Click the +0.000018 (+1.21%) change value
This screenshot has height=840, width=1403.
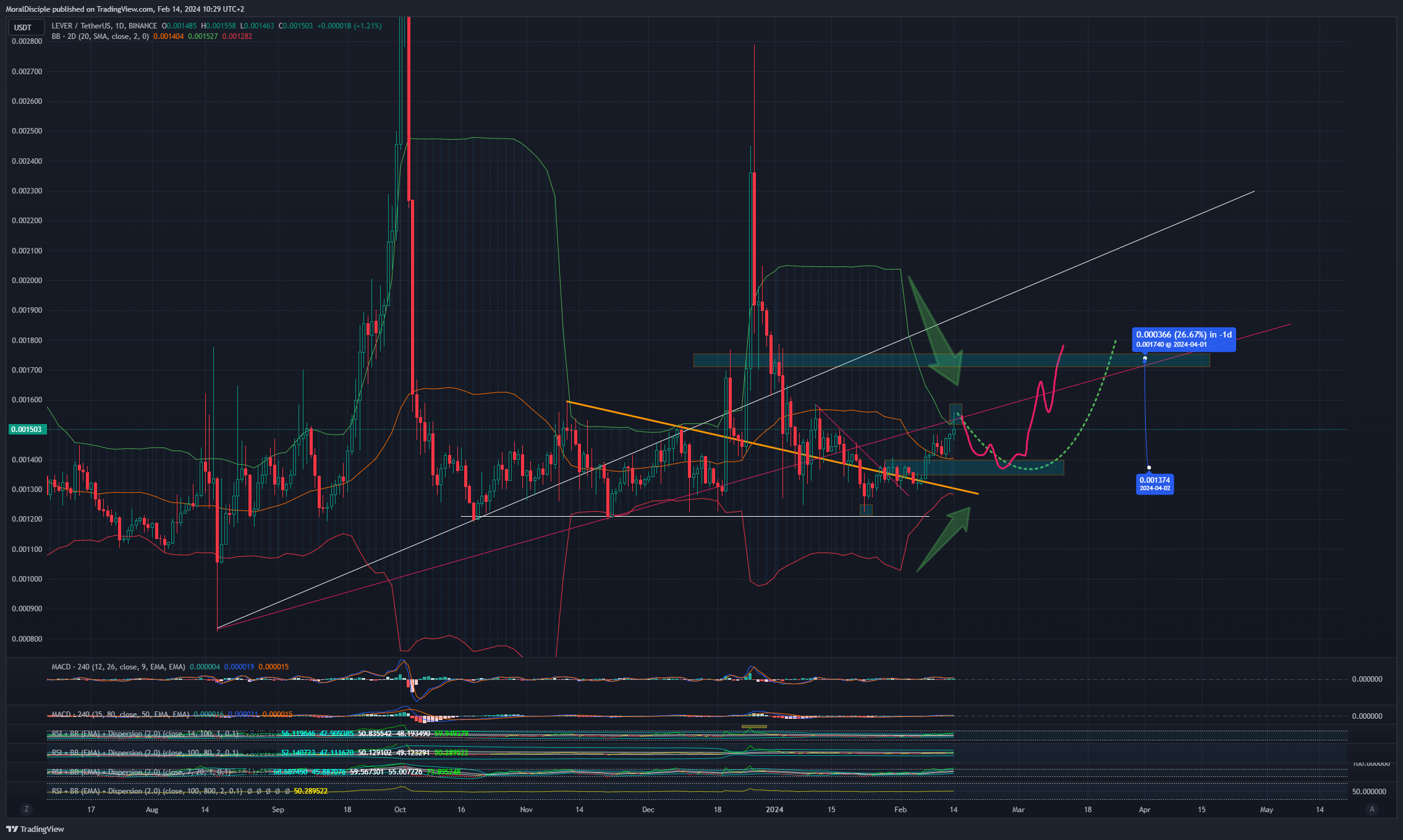(x=349, y=26)
